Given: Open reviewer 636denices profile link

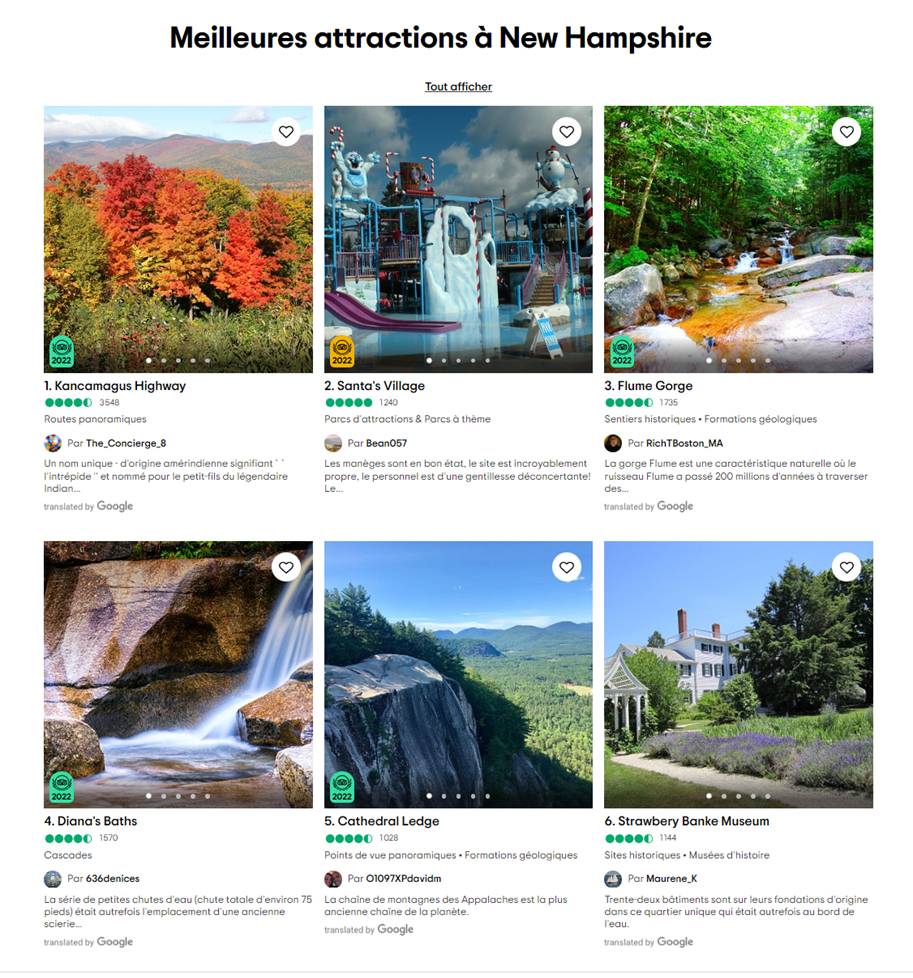Looking at the screenshot, I should (113, 878).
